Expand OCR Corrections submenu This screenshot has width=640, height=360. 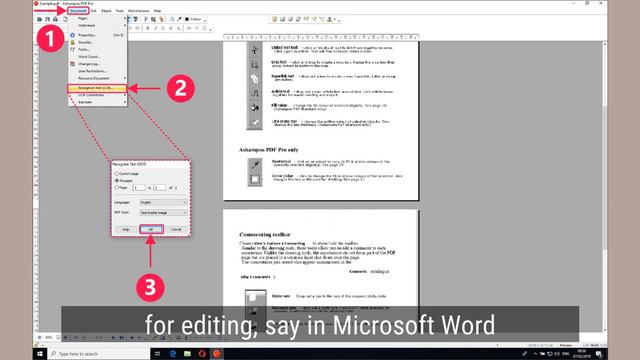[x=97, y=95]
